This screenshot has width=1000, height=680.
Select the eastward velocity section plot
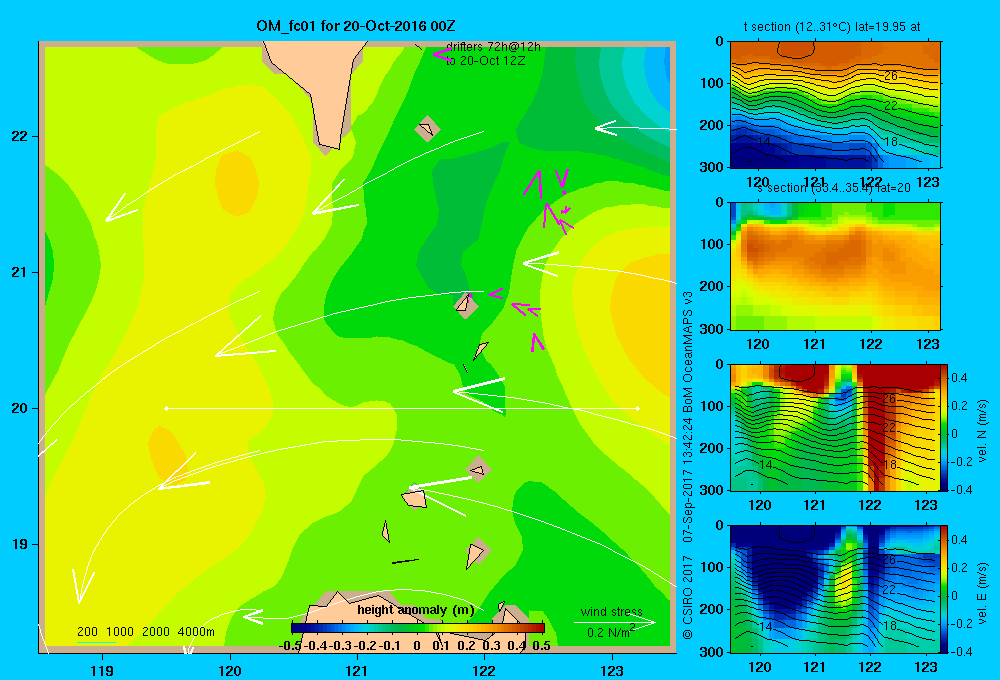click(x=835, y=589)
